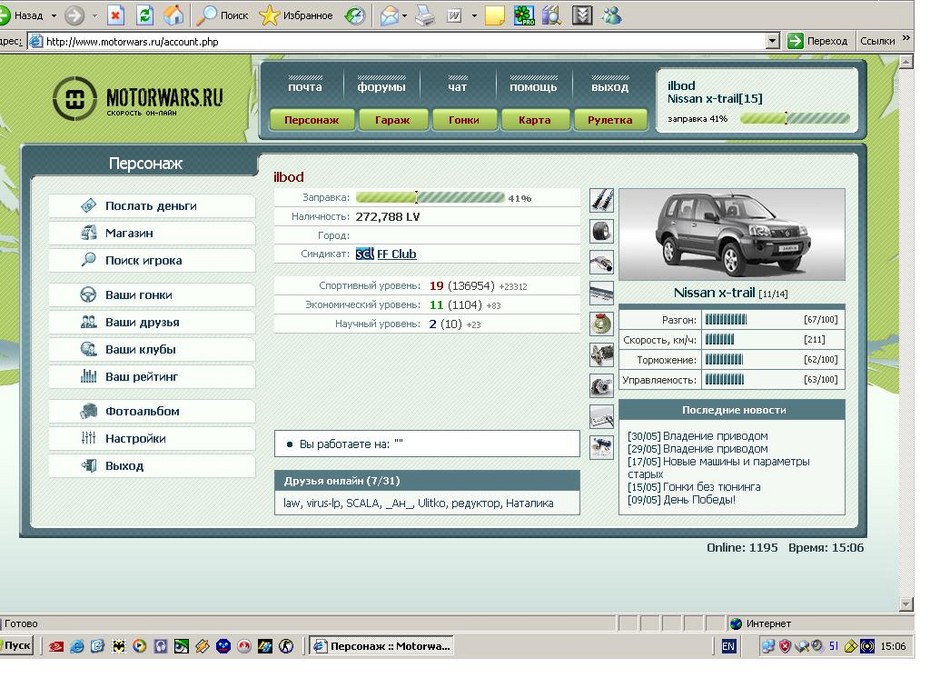The width and height of the screenshot is (930, 698).
Task: Click the Nissan x-trail car photo
Action: point(732,235)
